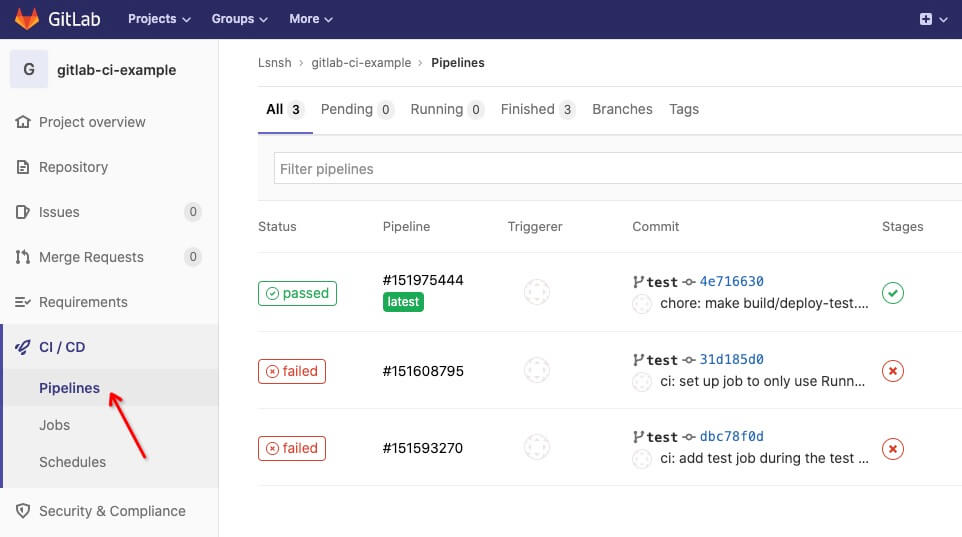Click the CI / CD rocket icon
The width and height of the screenshot is (962, 537).
point(23,347)
